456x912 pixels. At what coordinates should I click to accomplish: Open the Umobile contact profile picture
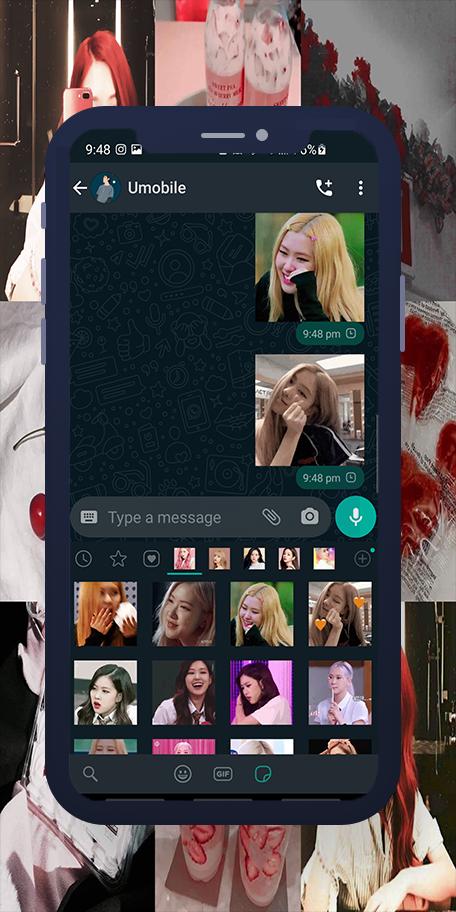point(106,188)
